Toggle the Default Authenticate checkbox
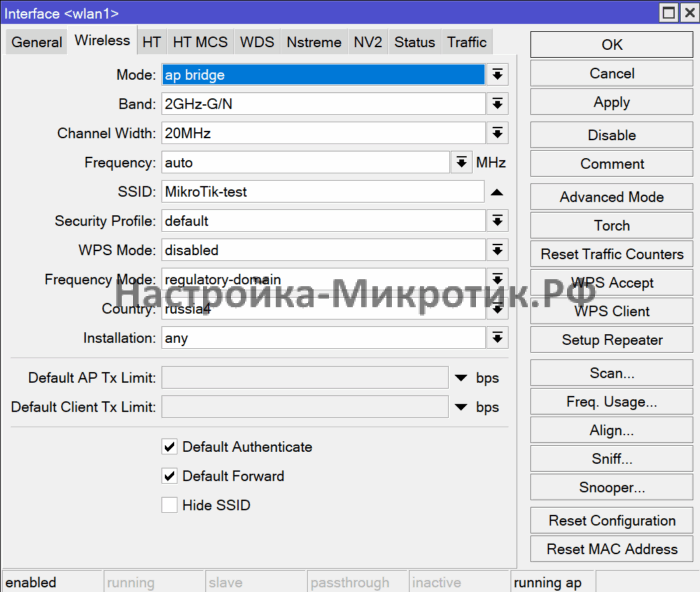Image resolution: width=700 pixels, height=592 pixels. [x=170, y=447]
